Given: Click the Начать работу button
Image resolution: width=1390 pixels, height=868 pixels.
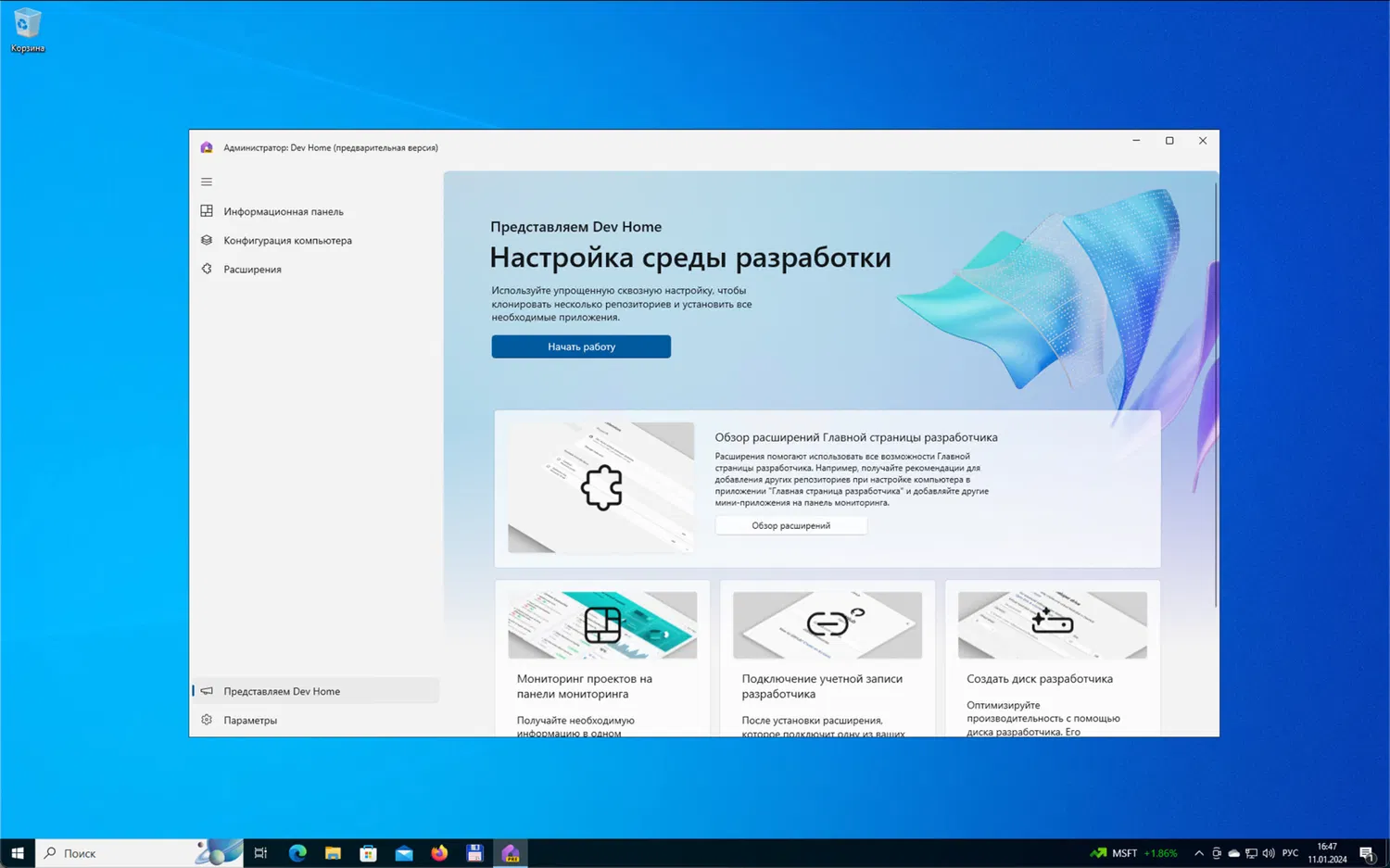Looking at the screenshot, I should [x=581, y=346].
